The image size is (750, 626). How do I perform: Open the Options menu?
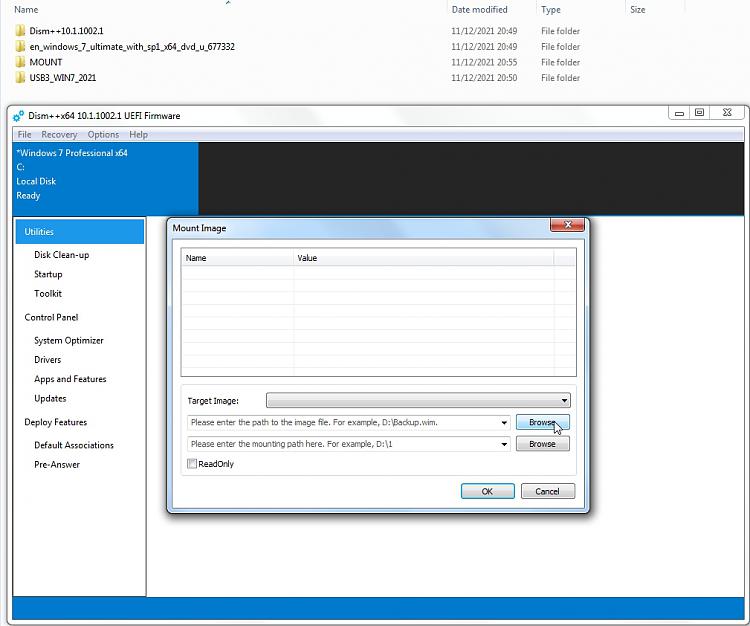pos(103,134)
